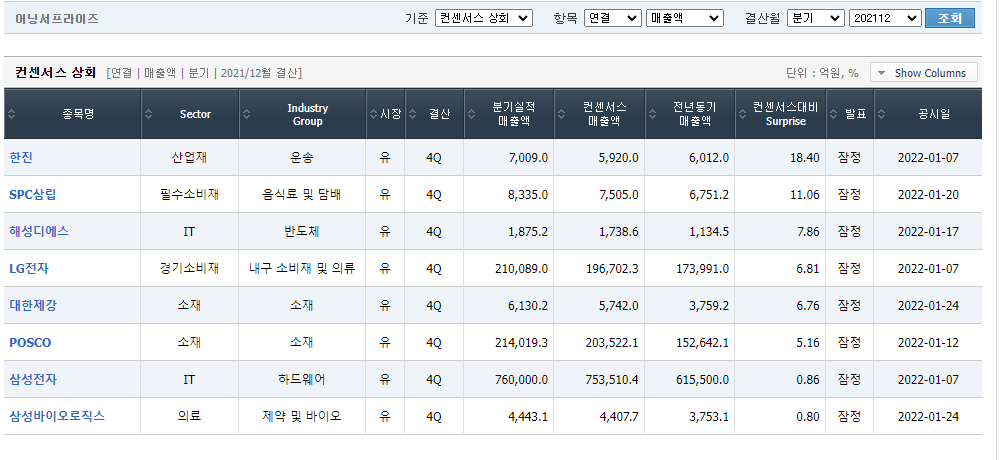The width and height of the screenshot is (1000, 460).
Task: Open the LG전자 stock link
Action: (29, 269)
